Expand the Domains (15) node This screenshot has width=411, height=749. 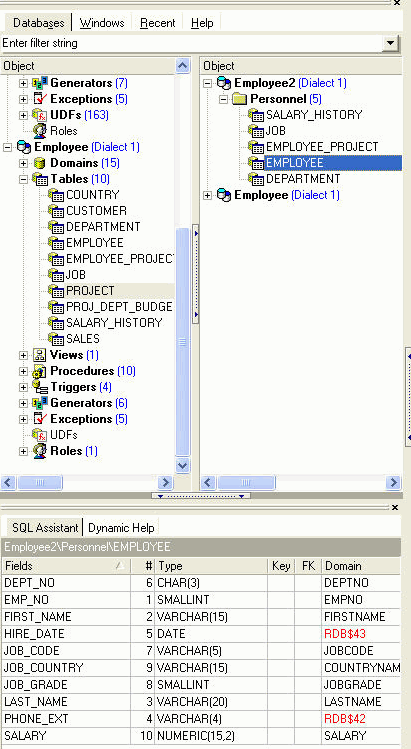[23, 163]
